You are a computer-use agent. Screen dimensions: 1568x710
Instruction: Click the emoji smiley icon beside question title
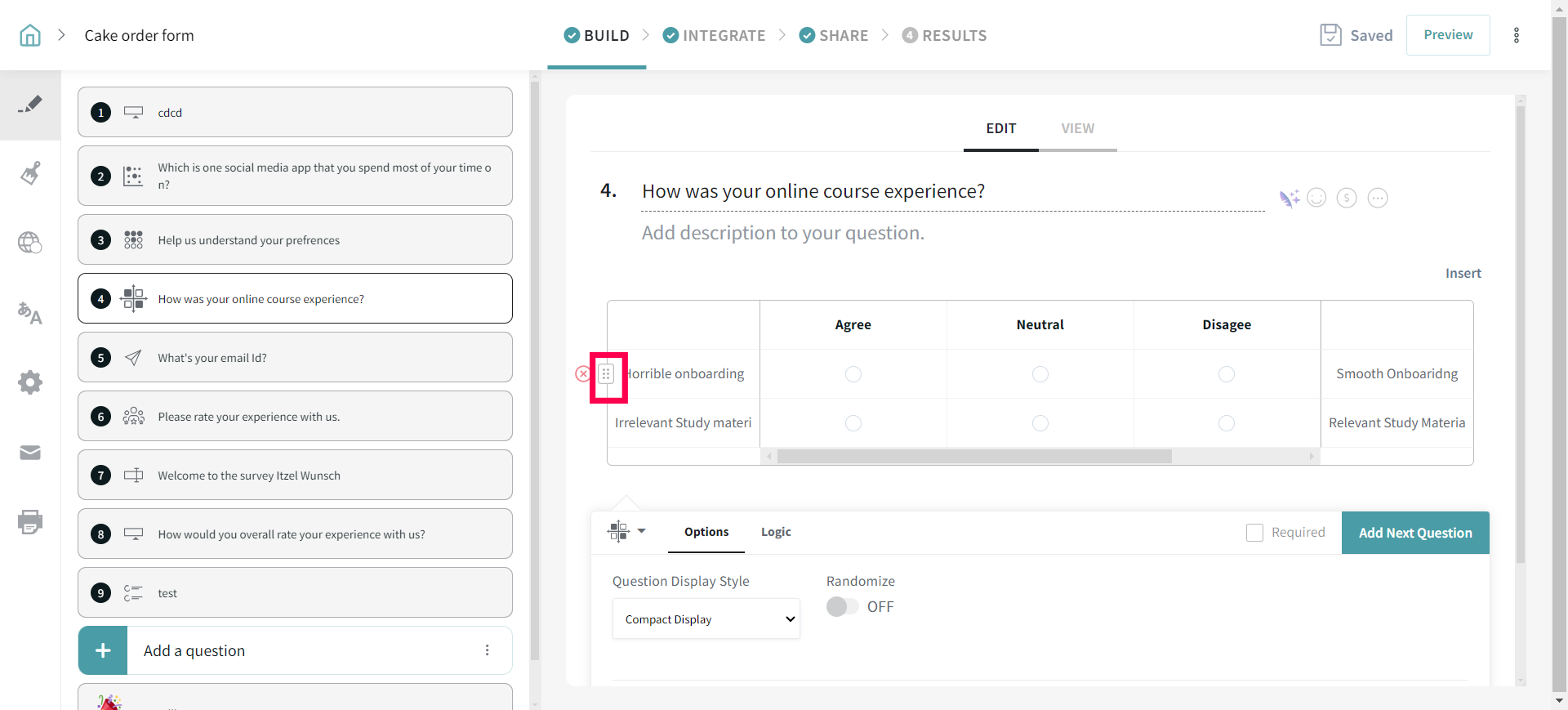coord(1316,198)
